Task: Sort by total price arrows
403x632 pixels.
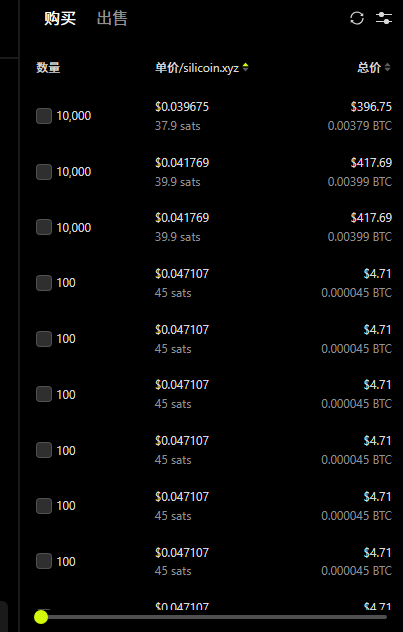Action: 387,67
